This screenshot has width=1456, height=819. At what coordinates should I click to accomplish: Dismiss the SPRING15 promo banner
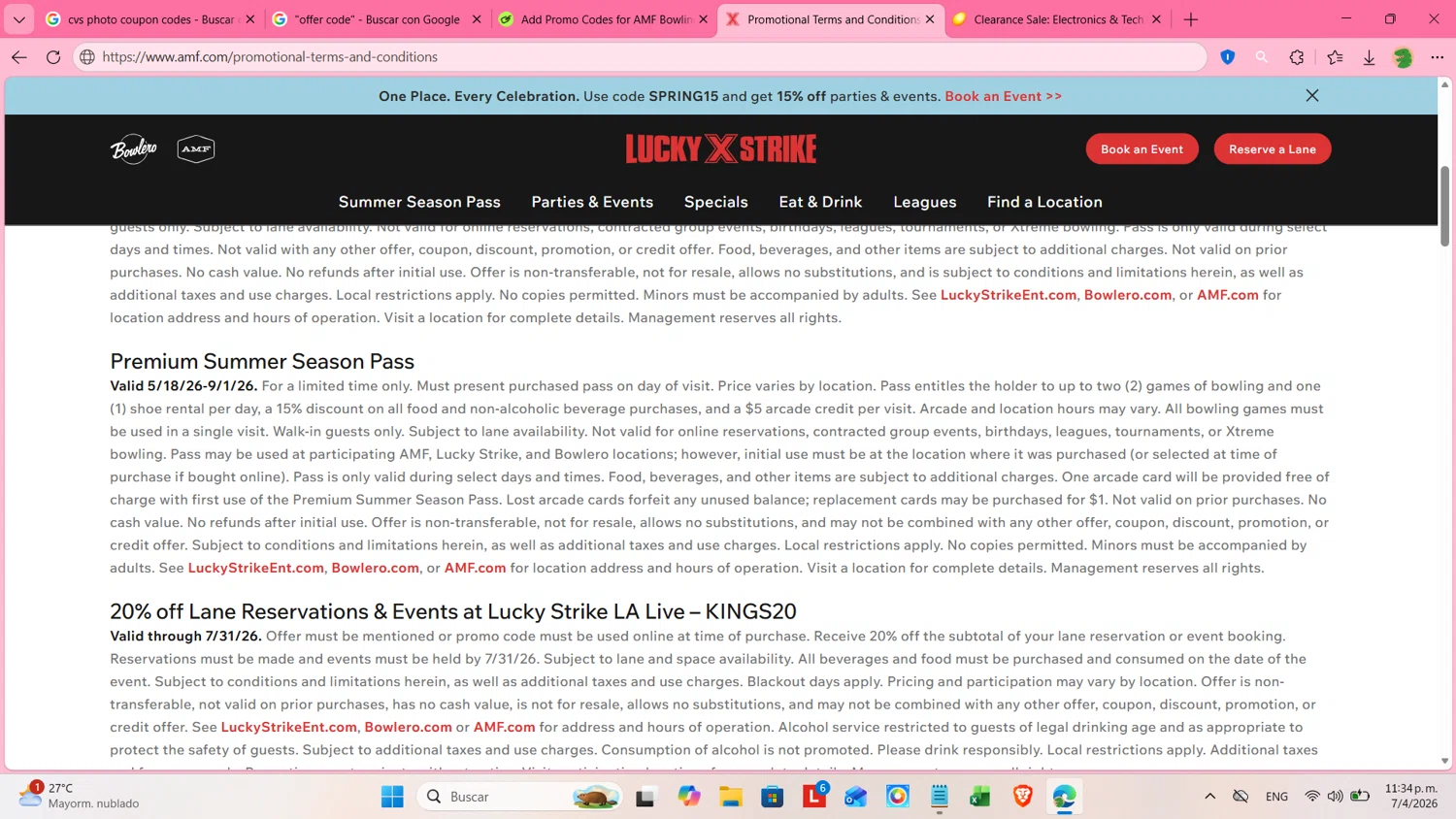click(x=1312, y=95)
